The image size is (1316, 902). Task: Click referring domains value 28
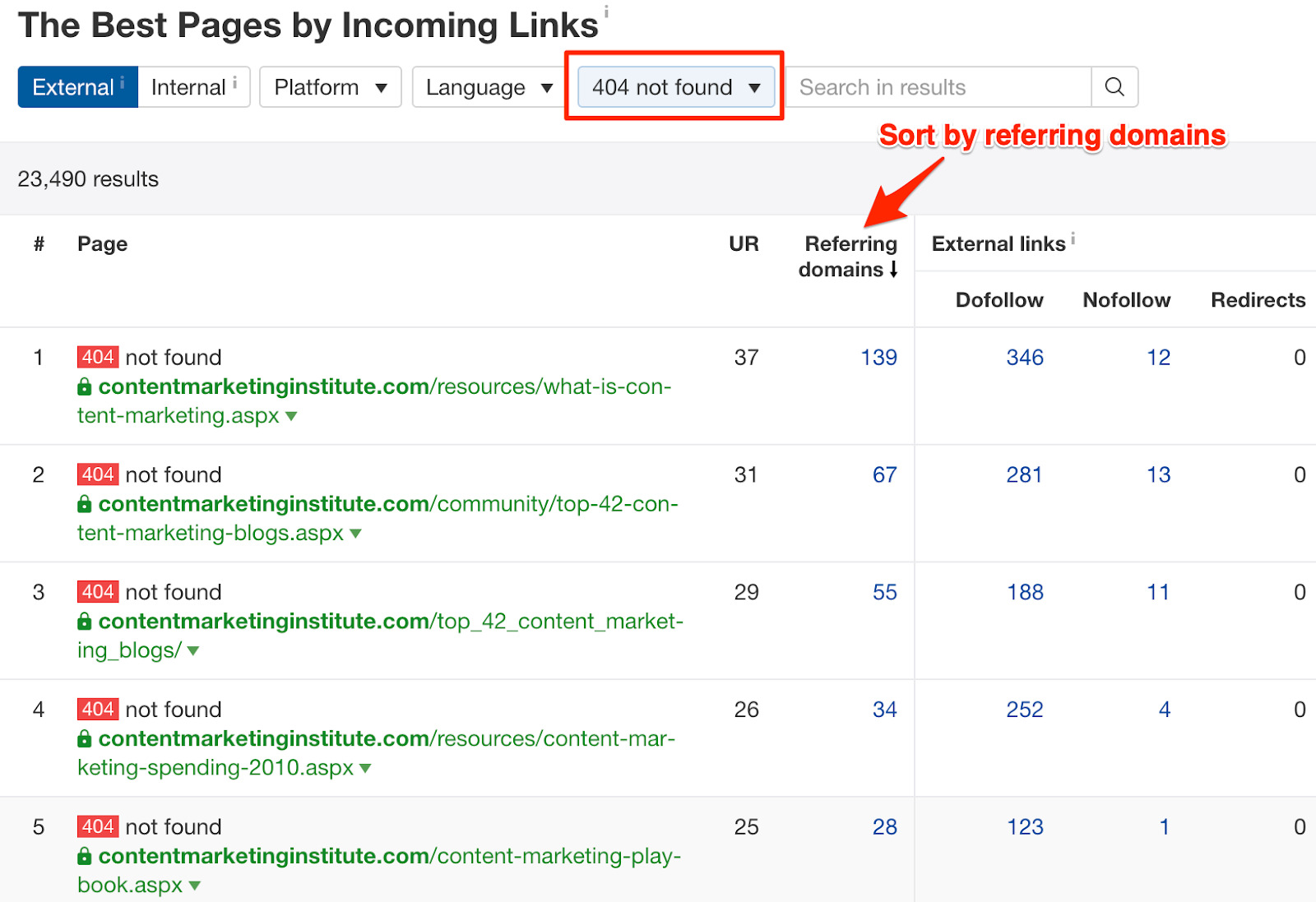885,827
